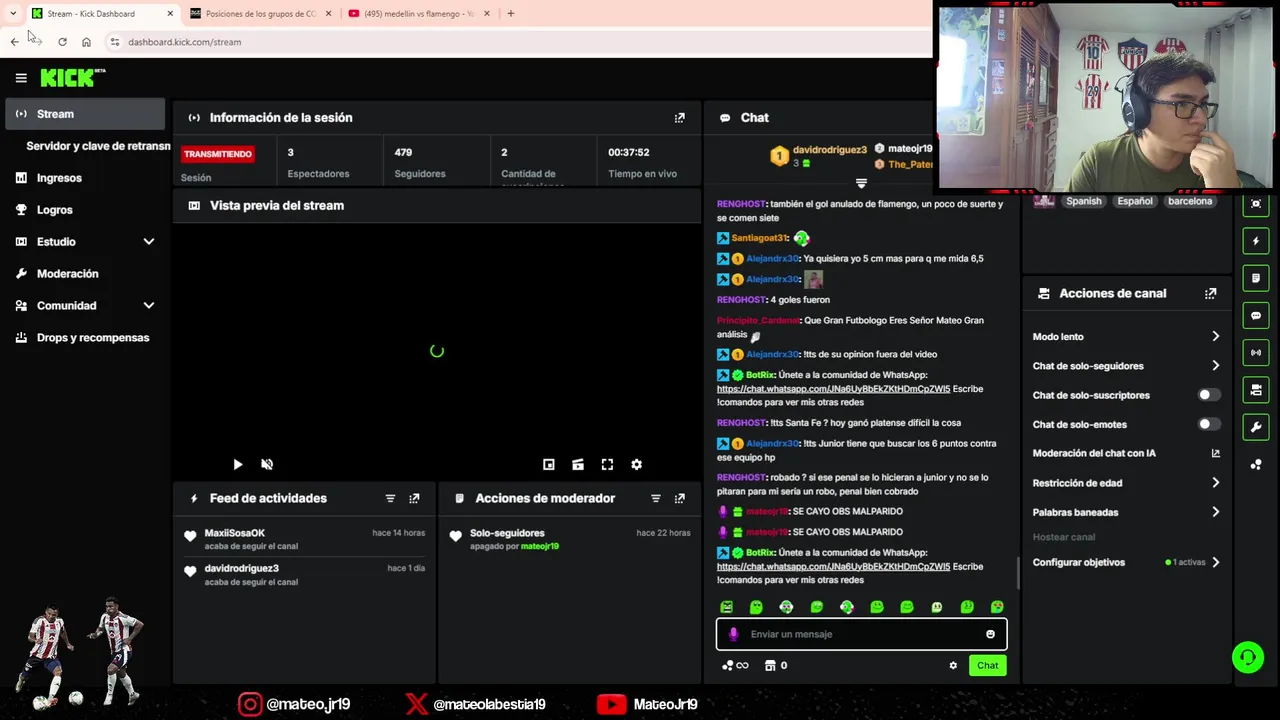
Task: Filter the Feed de actividades list
Action: coord(391,498)
